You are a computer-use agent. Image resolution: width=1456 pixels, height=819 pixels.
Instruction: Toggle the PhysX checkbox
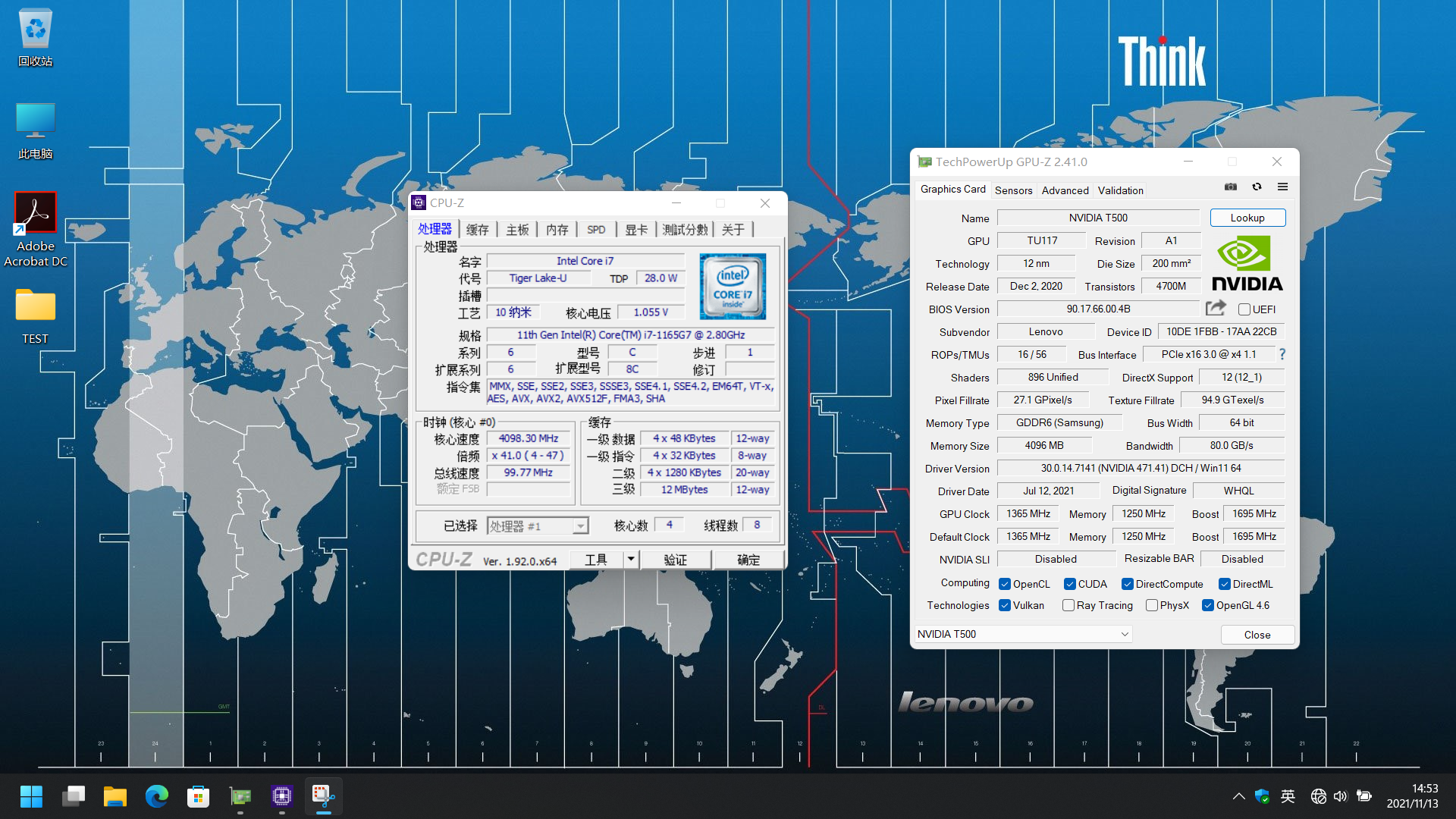pos(1152,605)
